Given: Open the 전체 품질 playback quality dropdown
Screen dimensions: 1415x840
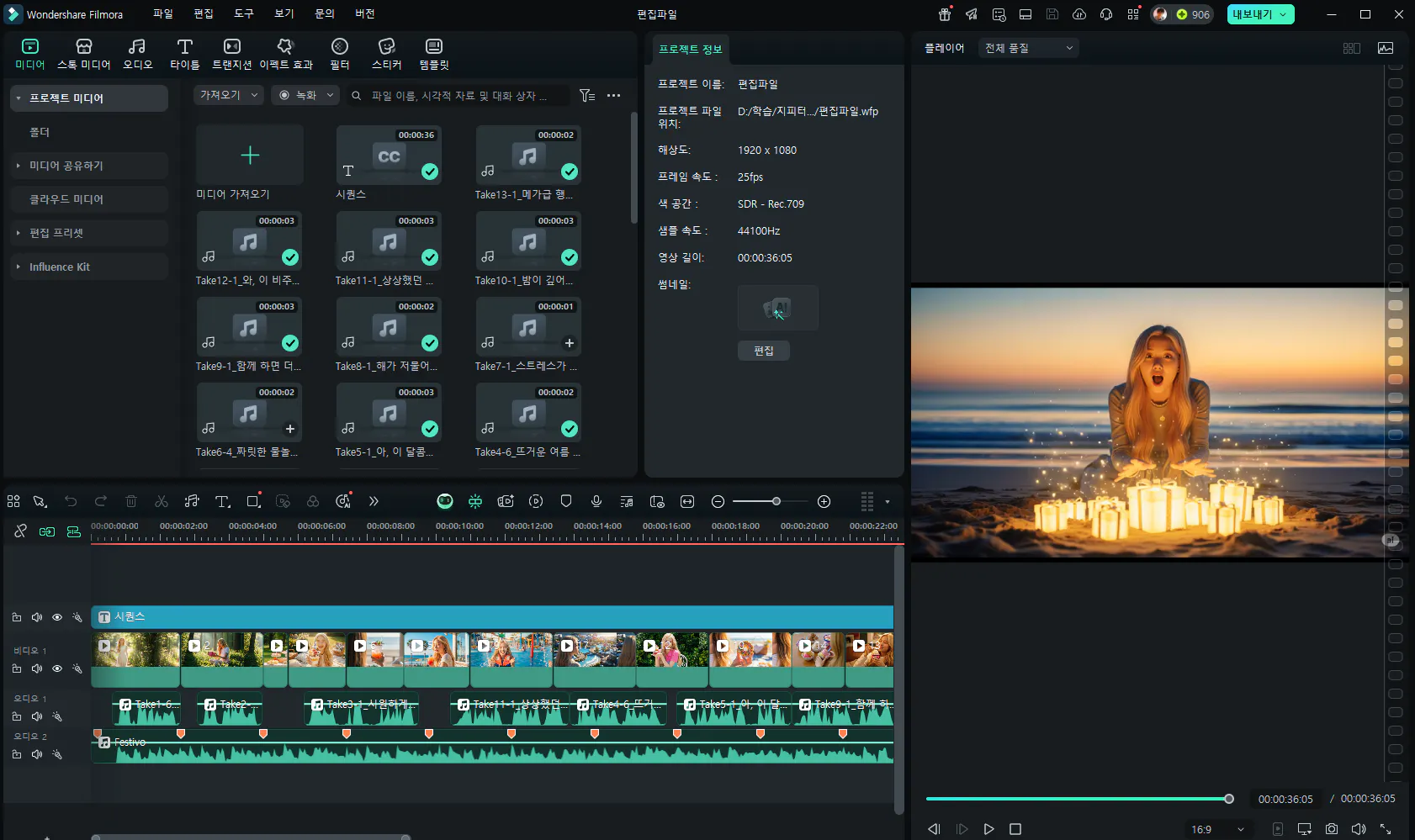Looking at the screenshot, I should [1028, 49].
